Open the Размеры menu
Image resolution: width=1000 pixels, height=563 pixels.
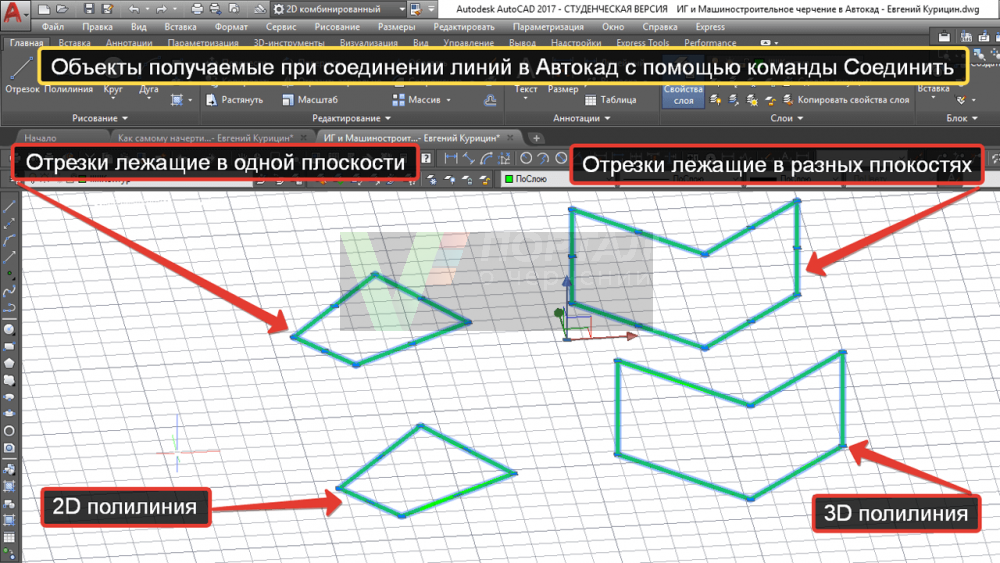396,27
